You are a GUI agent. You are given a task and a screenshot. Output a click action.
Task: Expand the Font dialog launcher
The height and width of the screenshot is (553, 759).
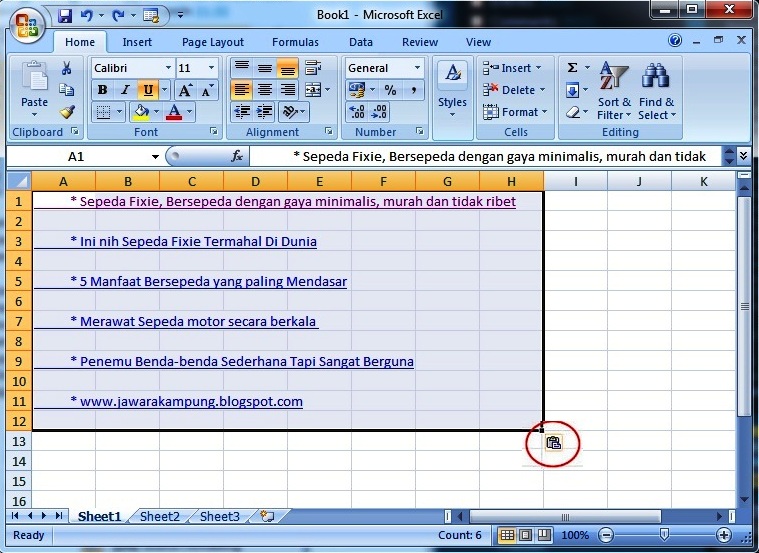(213, 131)
